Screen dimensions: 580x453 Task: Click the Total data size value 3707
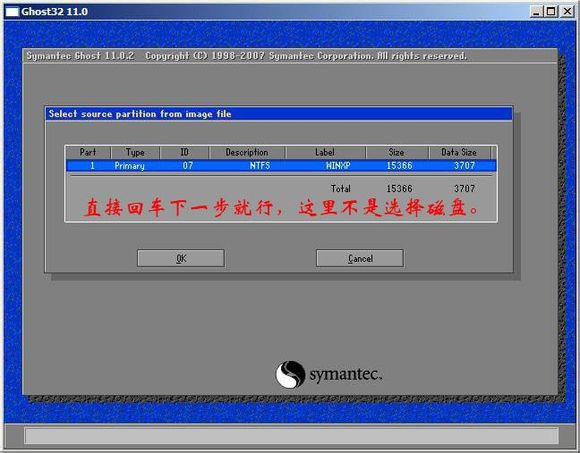[464, 189]
